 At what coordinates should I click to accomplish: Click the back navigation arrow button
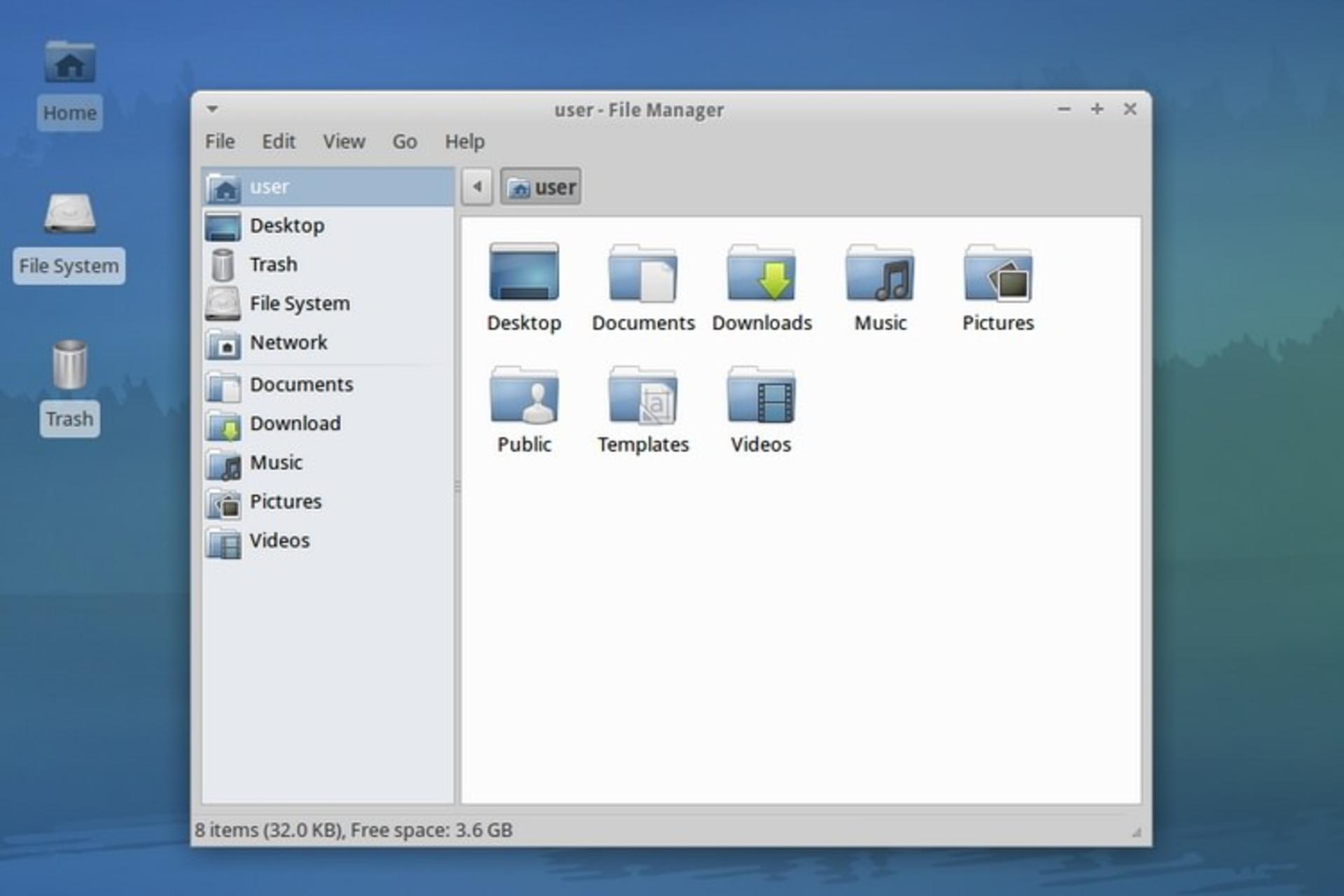coord(477,187)
